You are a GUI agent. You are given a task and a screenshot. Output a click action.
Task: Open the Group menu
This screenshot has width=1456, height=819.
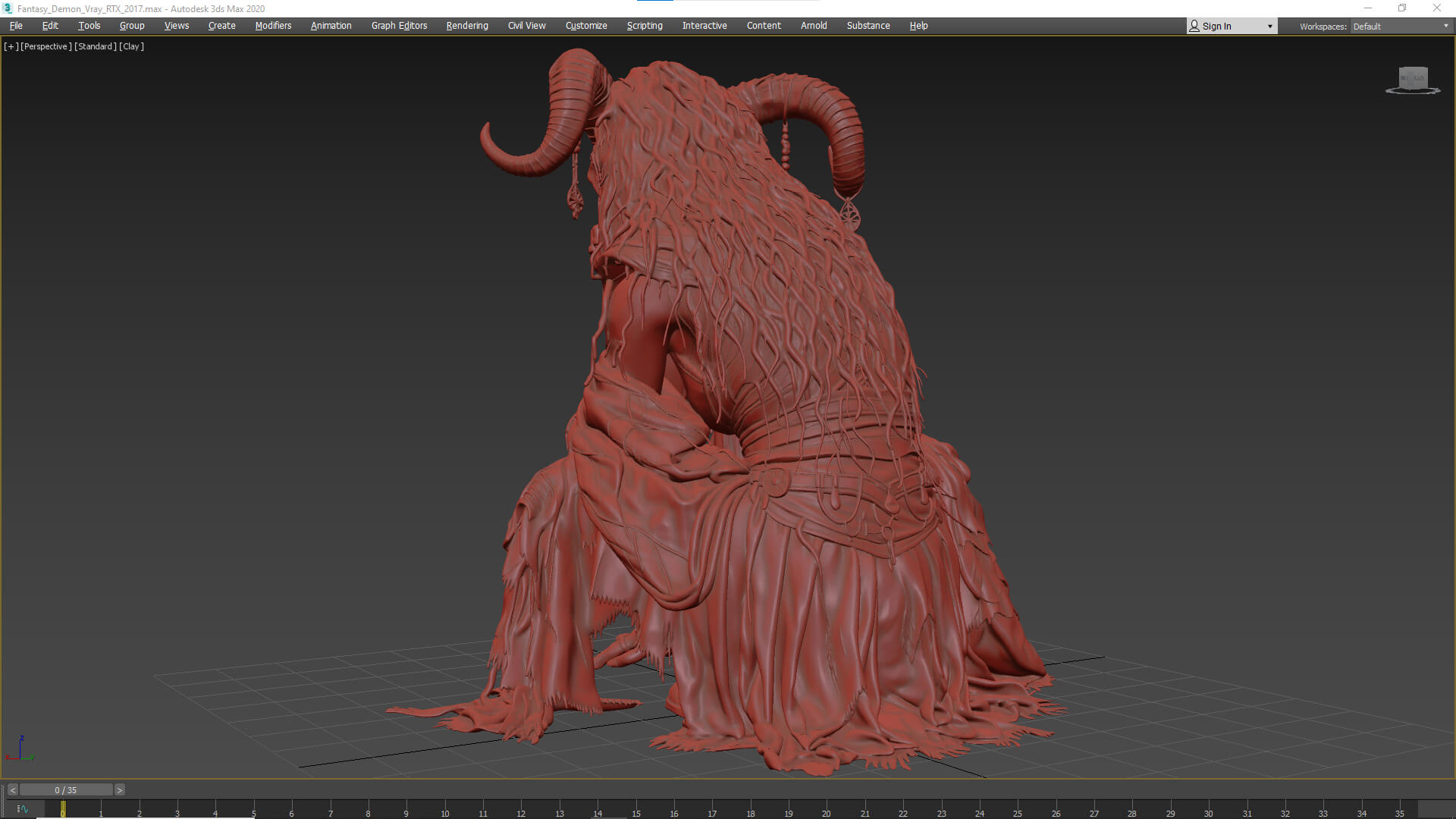pos(132,26)
